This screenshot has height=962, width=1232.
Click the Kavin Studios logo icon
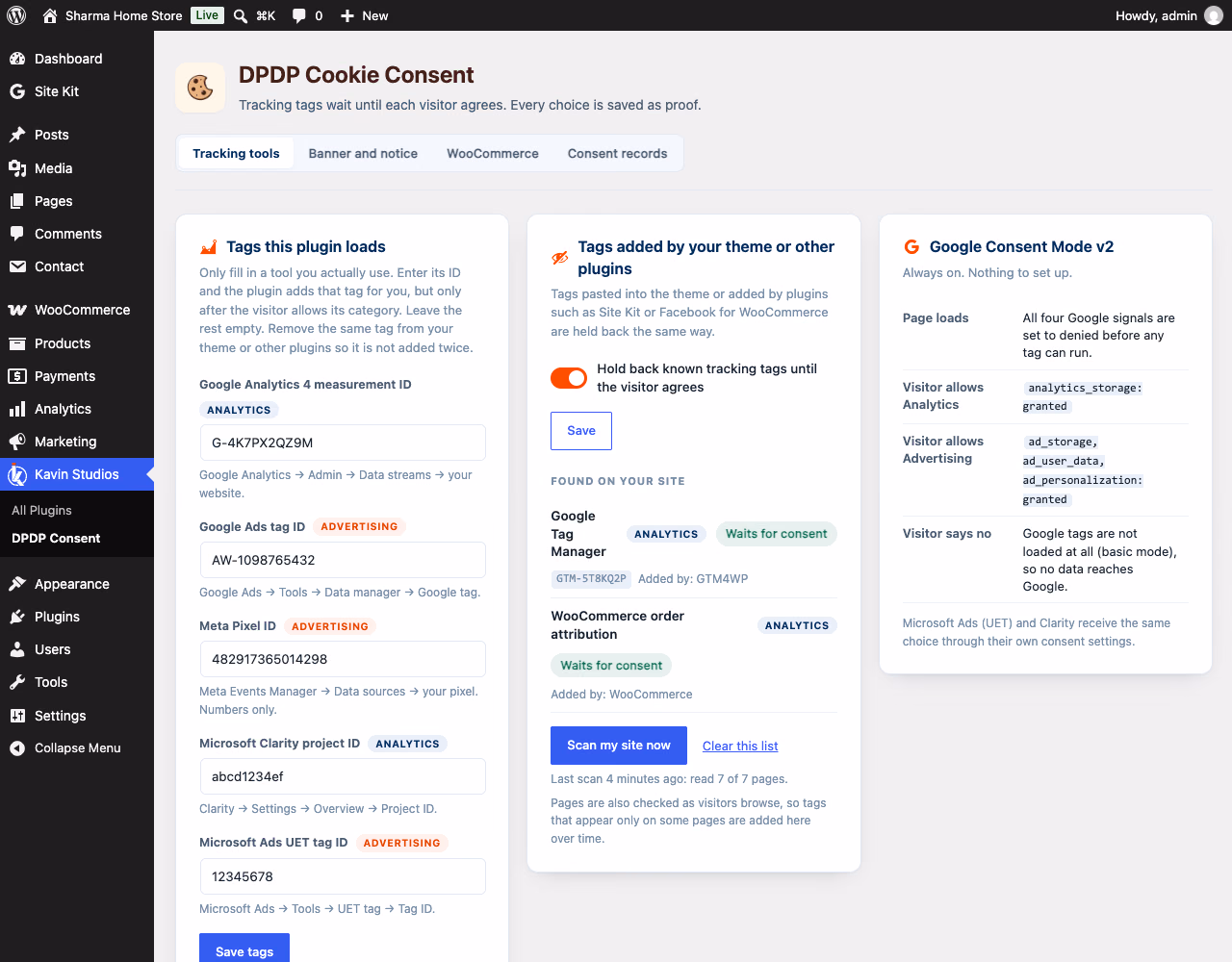pos(17,474)
